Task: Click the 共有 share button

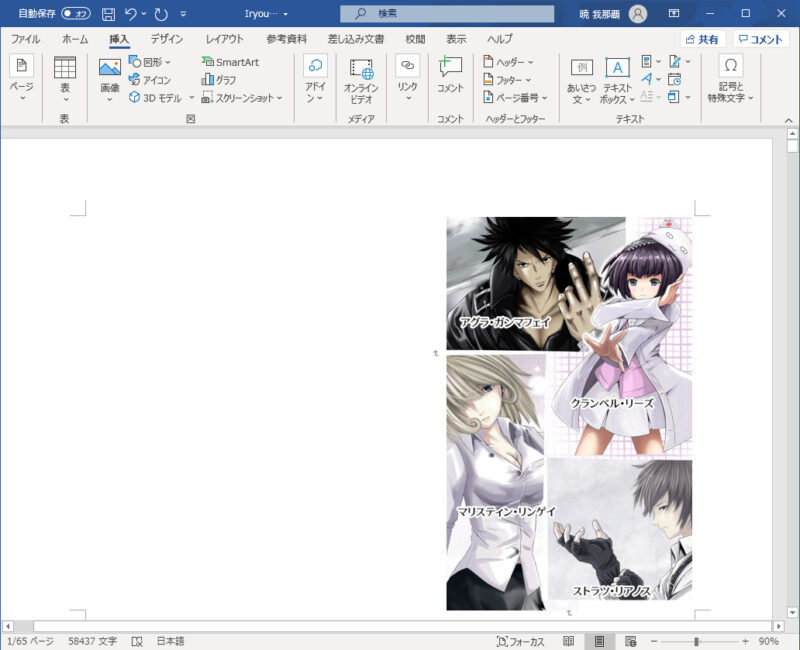Action: click(x=703, y=39)
